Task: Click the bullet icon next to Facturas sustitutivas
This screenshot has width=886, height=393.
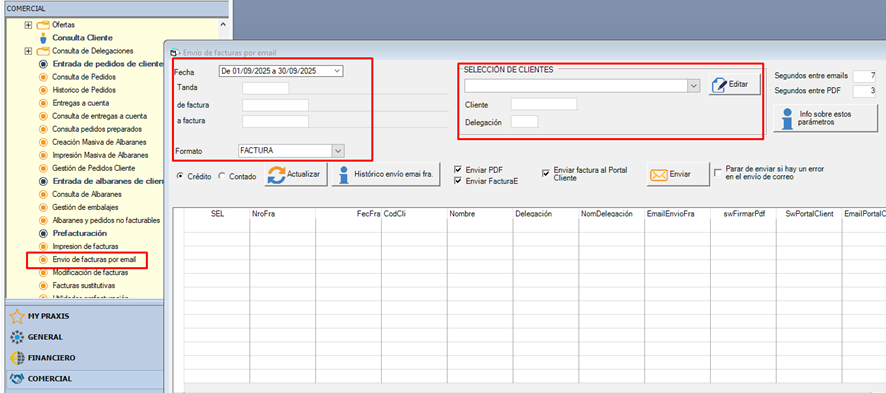Action: click(x=43, y=286)
